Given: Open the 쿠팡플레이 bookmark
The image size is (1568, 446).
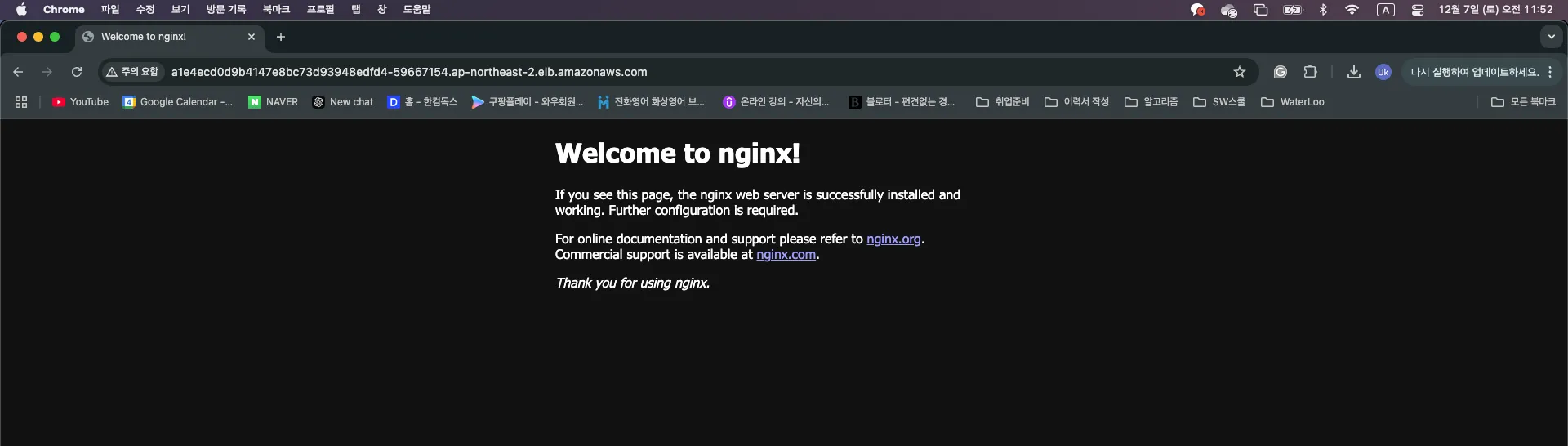Looking at the screenshot, I should pos(528,102).
